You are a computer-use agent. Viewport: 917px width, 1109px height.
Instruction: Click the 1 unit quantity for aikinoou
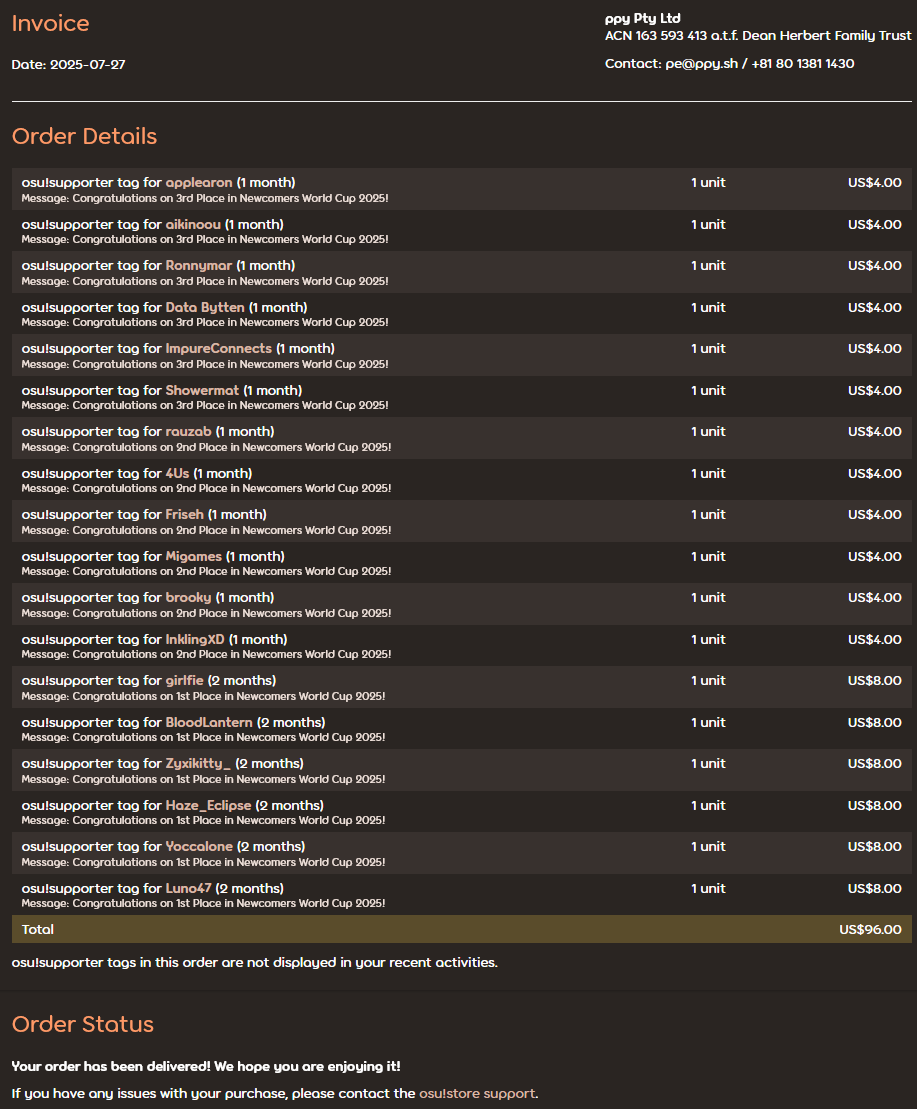[x=708, y=224]
